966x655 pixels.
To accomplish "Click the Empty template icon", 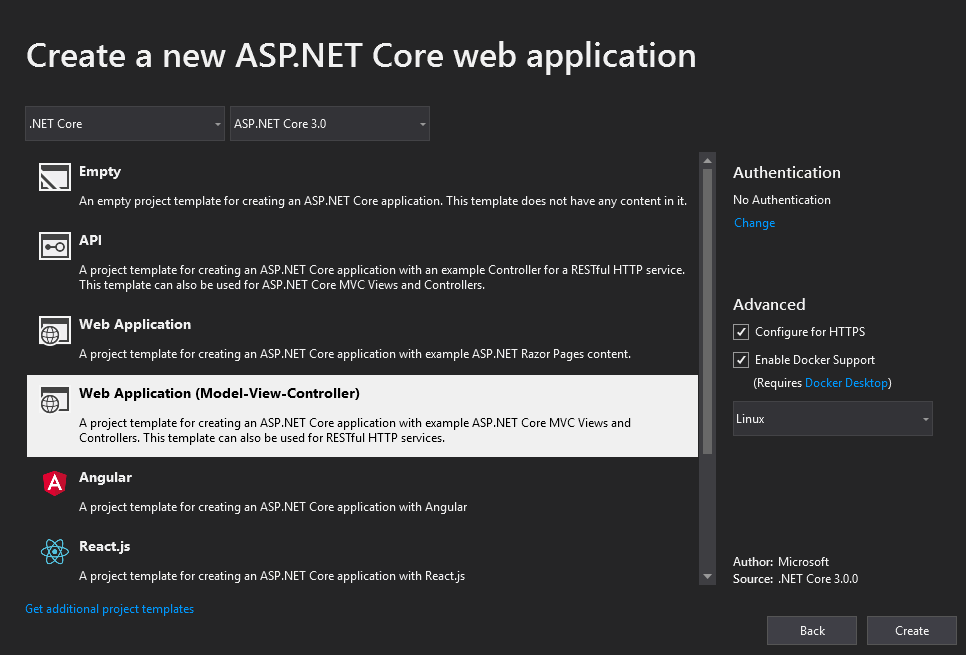I will coord(54,176).
